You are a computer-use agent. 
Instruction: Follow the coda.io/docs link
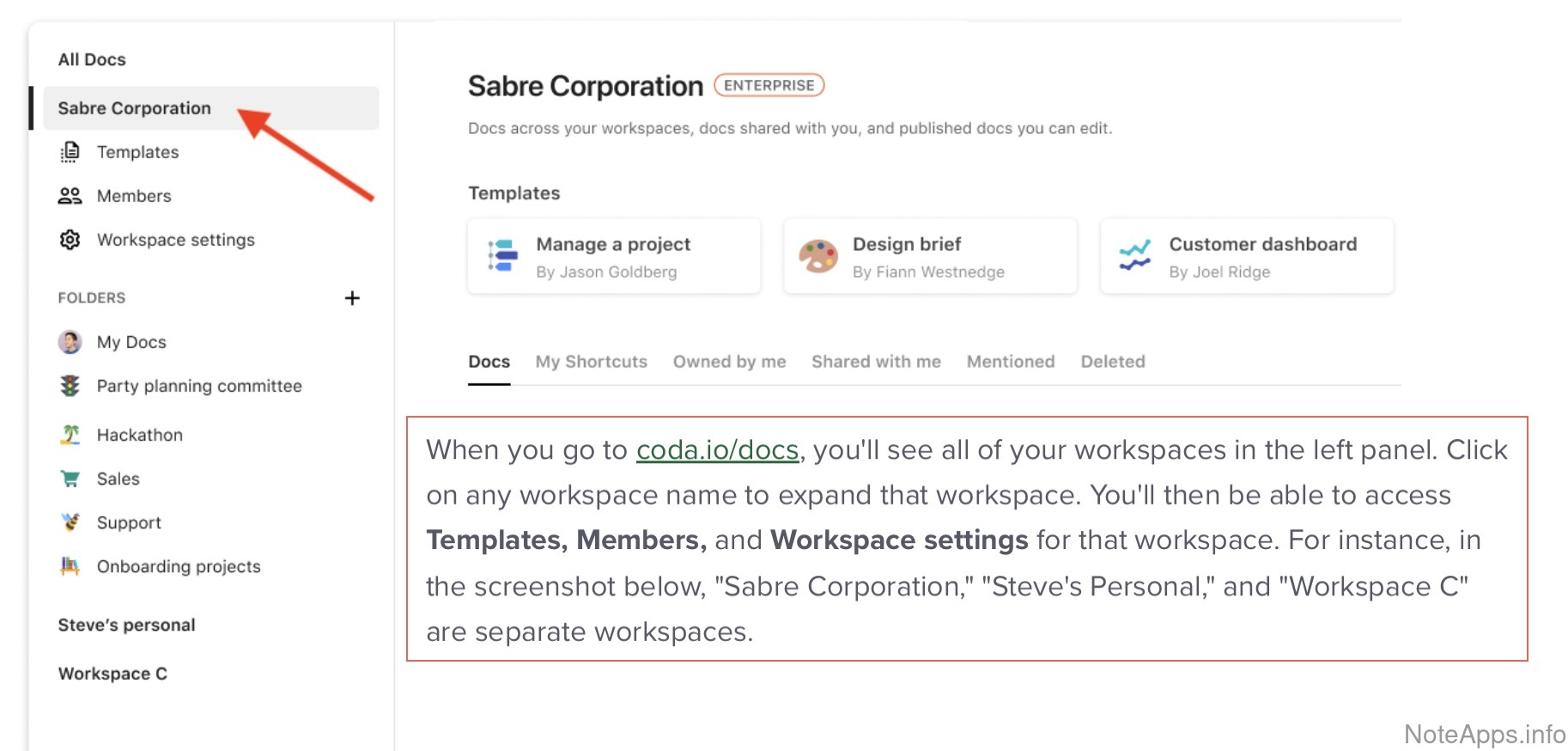pos(717,450)
